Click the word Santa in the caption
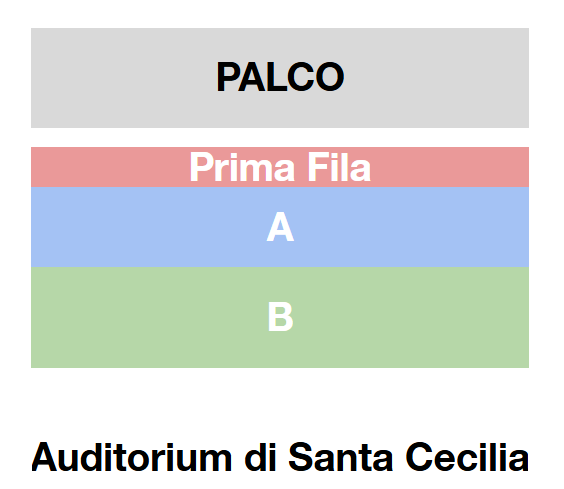The width and height of the screenshot is (564, 489). pyautogui.click(x=340, y=457)
